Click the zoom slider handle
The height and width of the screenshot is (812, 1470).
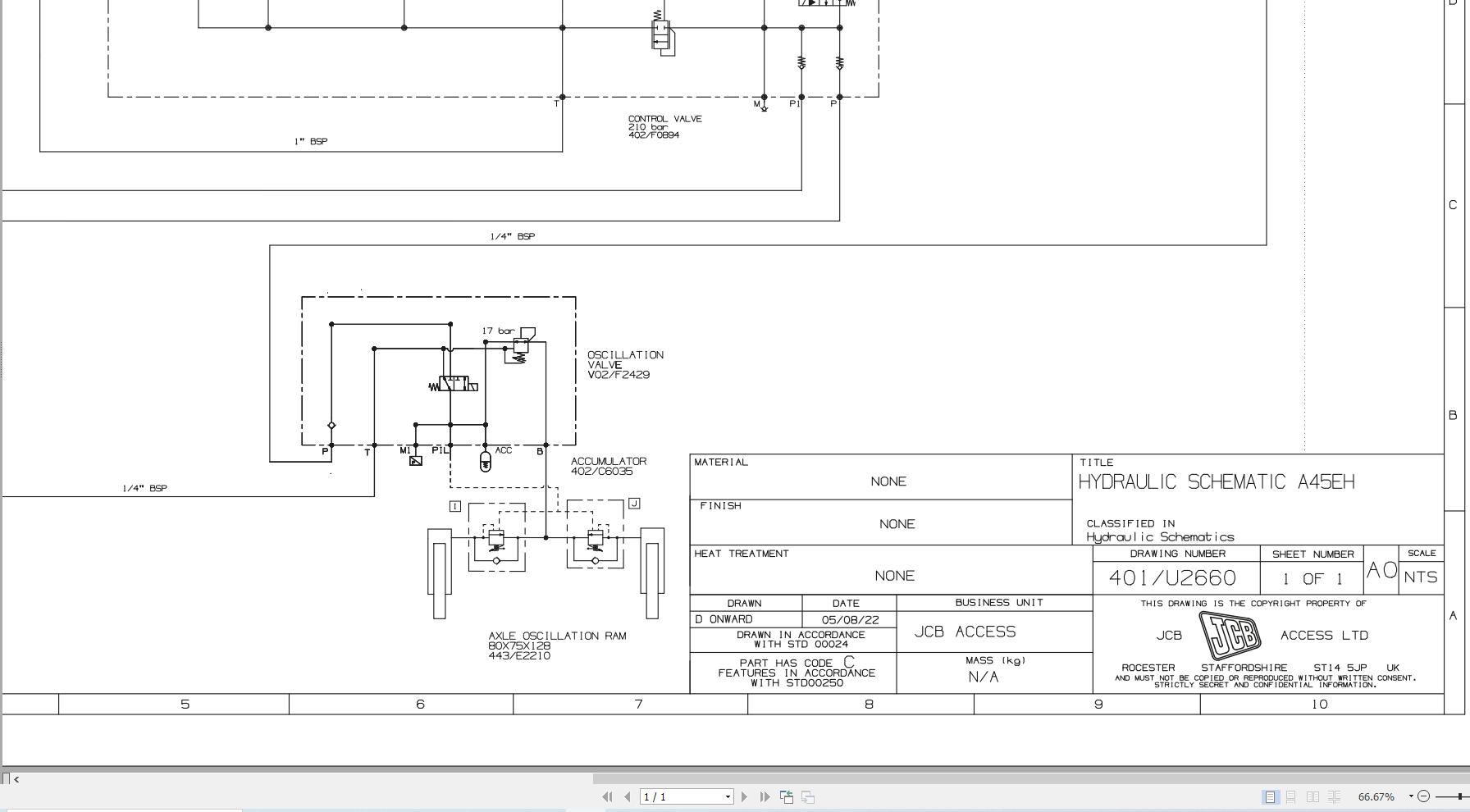(1459, 796)
